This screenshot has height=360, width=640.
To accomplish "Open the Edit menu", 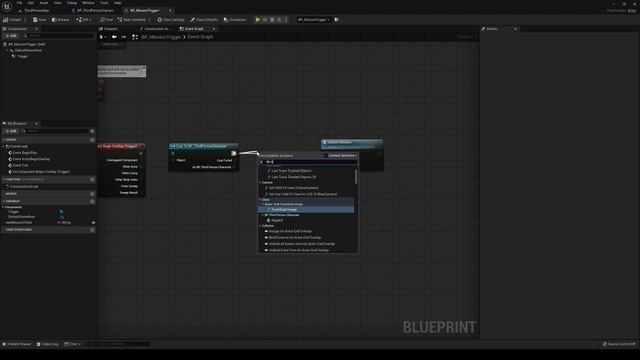I will (x=31, y=3).
